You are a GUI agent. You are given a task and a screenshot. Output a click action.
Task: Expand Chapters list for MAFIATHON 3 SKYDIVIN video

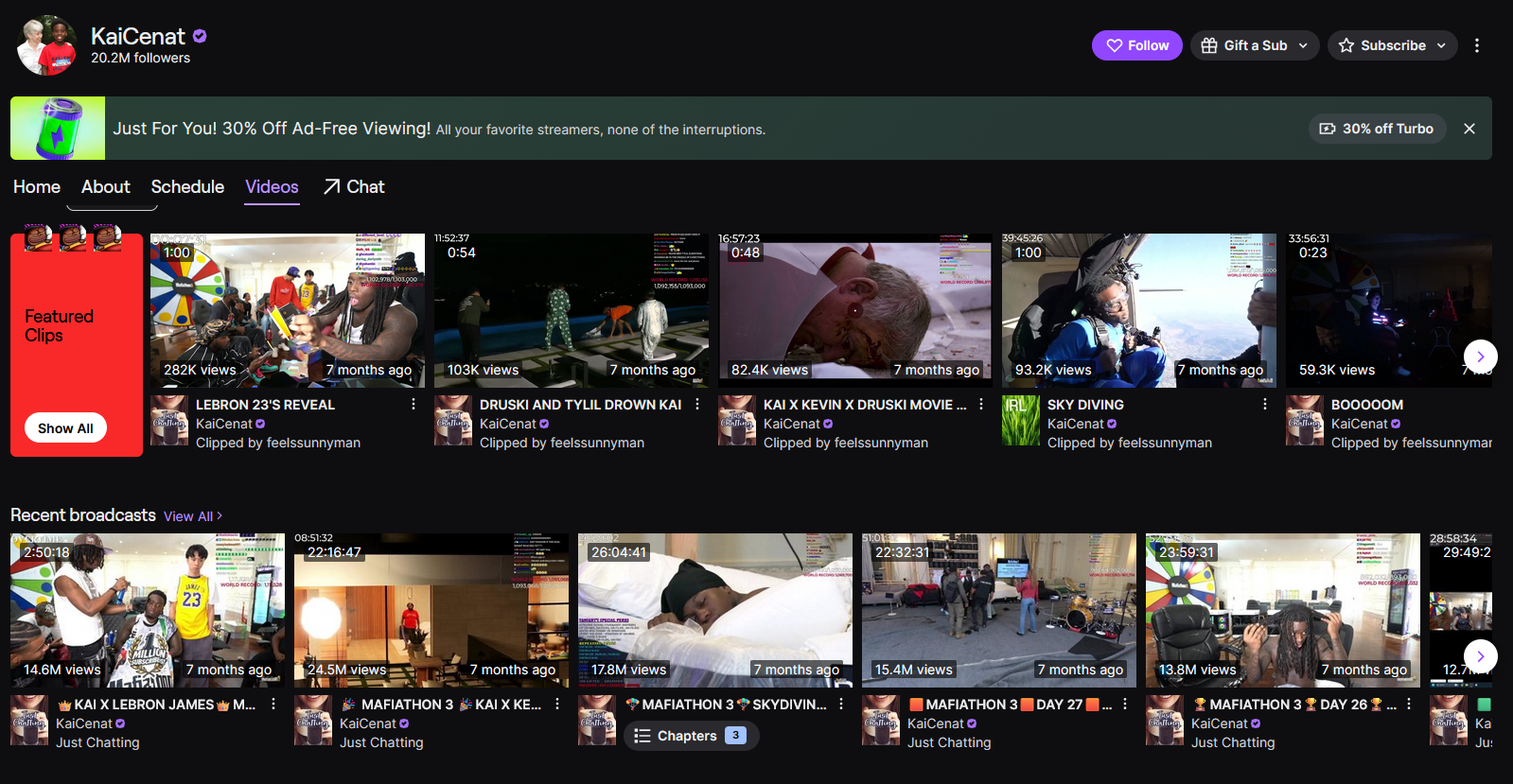pos(691,736)
